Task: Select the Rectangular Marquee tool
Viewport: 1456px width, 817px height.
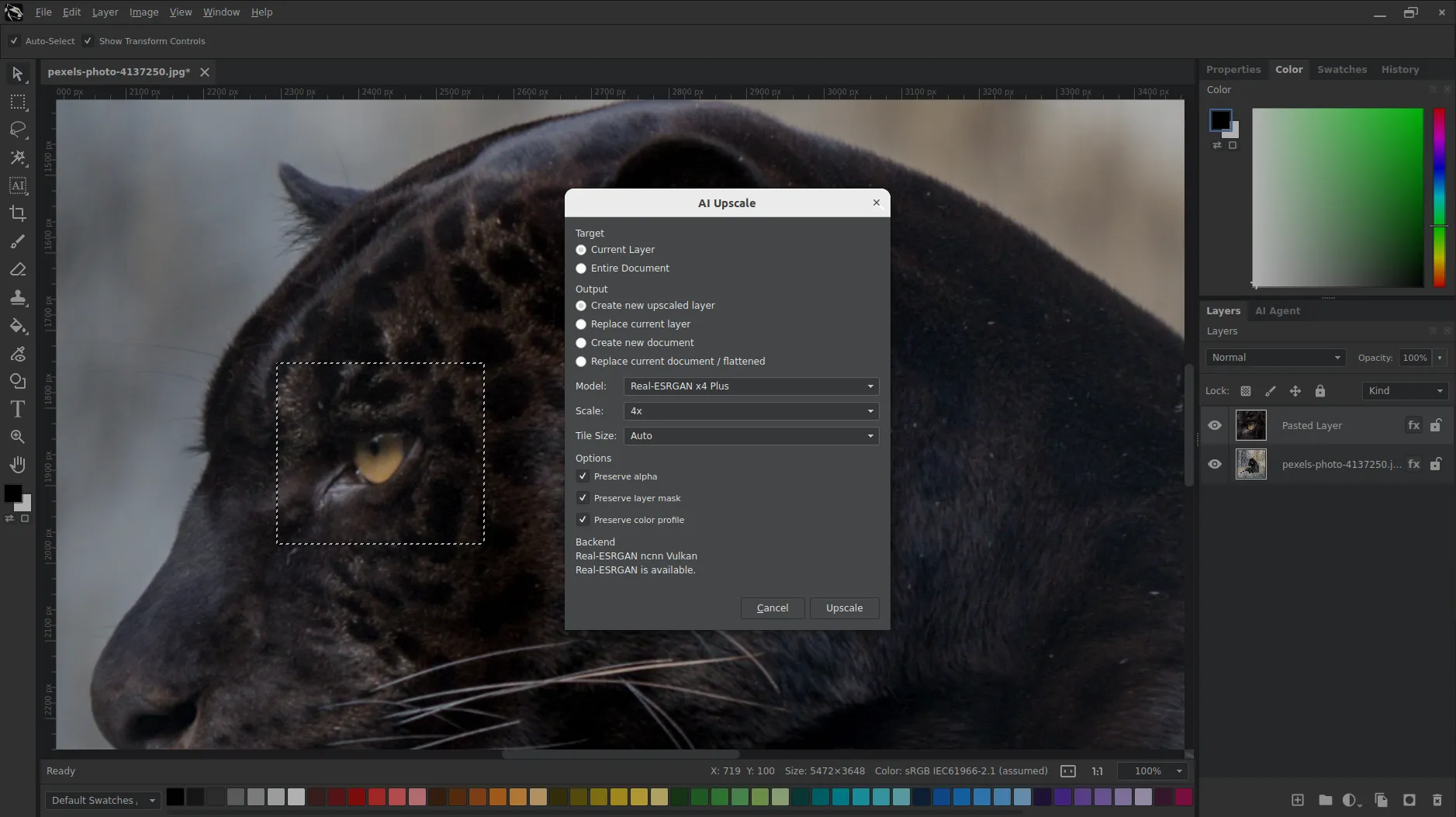Action: (x=18, y=102)
